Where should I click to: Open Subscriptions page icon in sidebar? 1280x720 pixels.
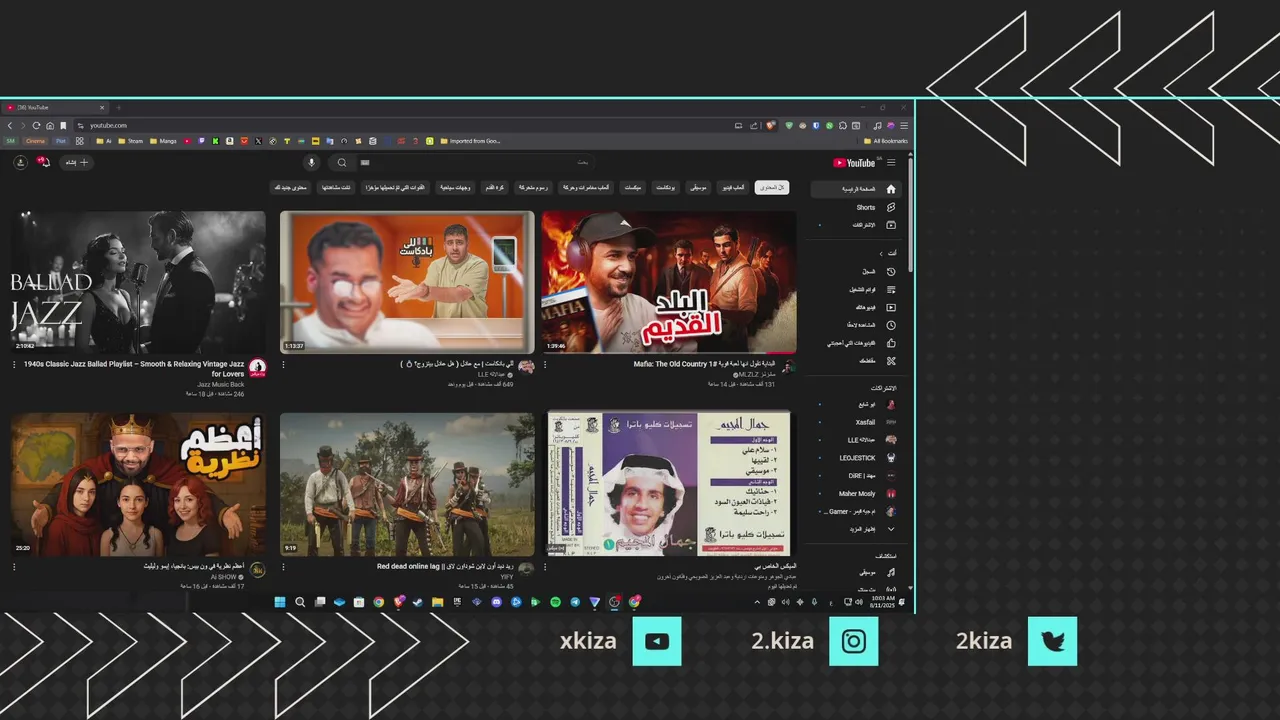(891, 225)
